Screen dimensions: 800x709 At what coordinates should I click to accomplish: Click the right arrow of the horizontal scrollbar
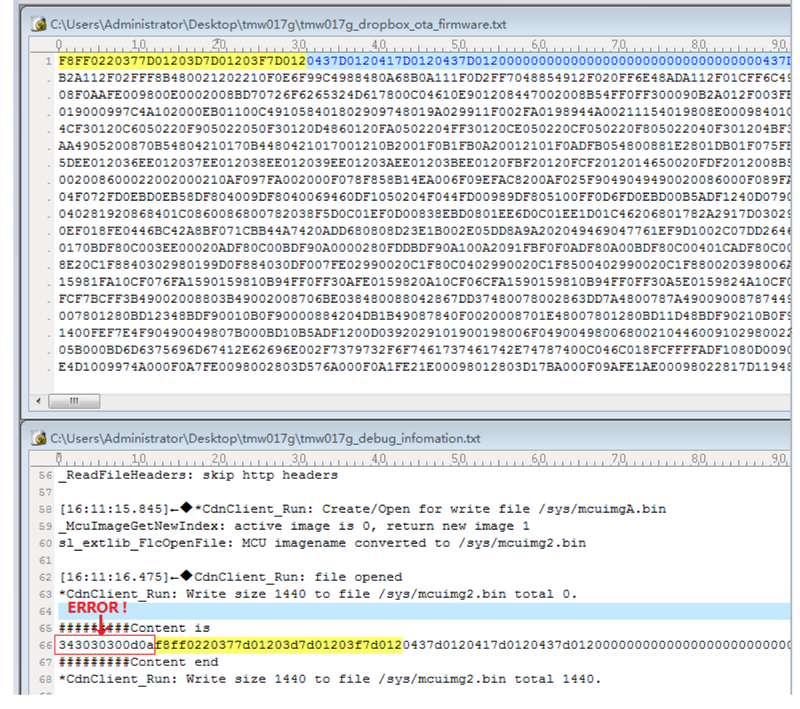pyautogui.click(x=784, y=400)
